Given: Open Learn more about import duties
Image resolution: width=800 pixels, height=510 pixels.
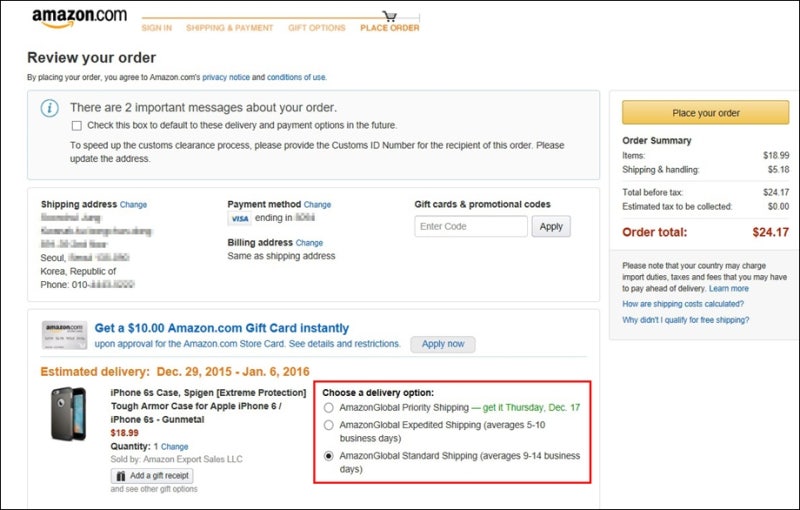Looking at the screenshot, I should coord(729,289).
